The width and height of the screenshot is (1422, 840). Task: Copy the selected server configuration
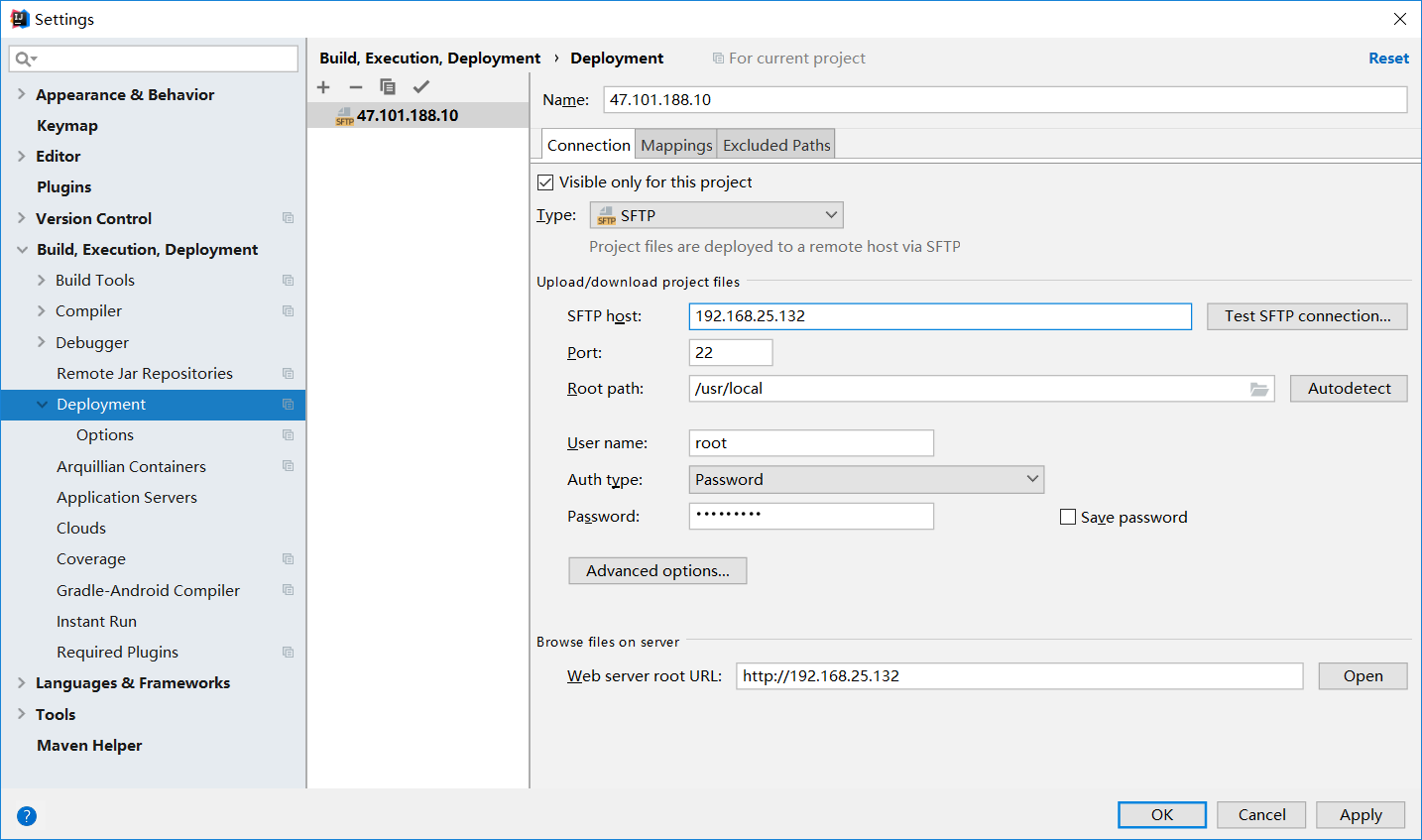[388, 87]
